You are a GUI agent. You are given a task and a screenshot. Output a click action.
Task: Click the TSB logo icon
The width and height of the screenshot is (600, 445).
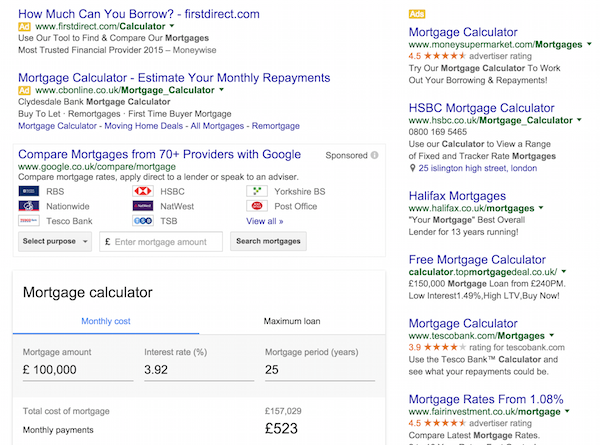pyautogui.click(x=143, y=221)
